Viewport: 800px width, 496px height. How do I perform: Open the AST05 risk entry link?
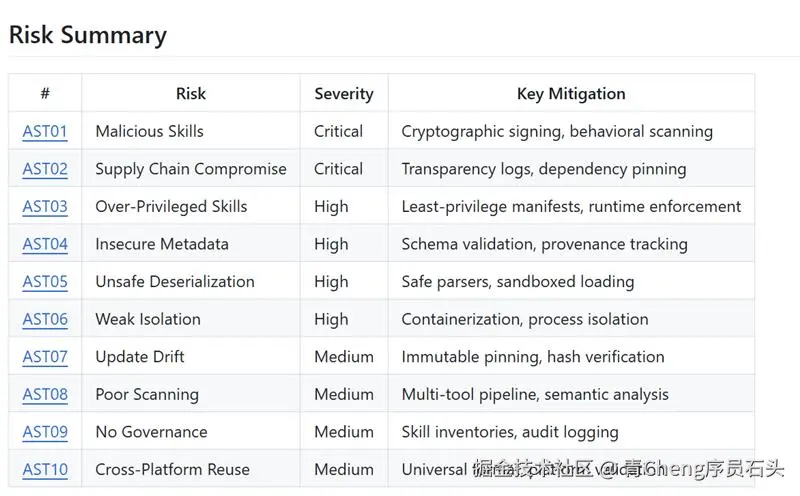click(x=45, y=282)
